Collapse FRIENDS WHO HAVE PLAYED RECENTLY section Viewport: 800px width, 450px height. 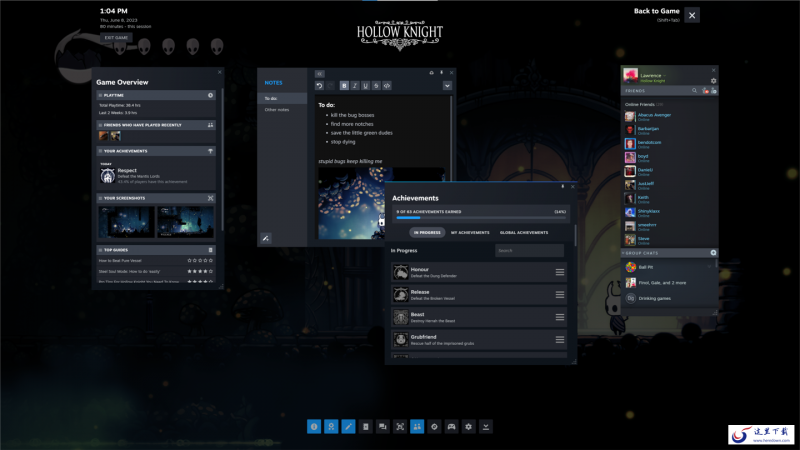(x=101, y=125)
